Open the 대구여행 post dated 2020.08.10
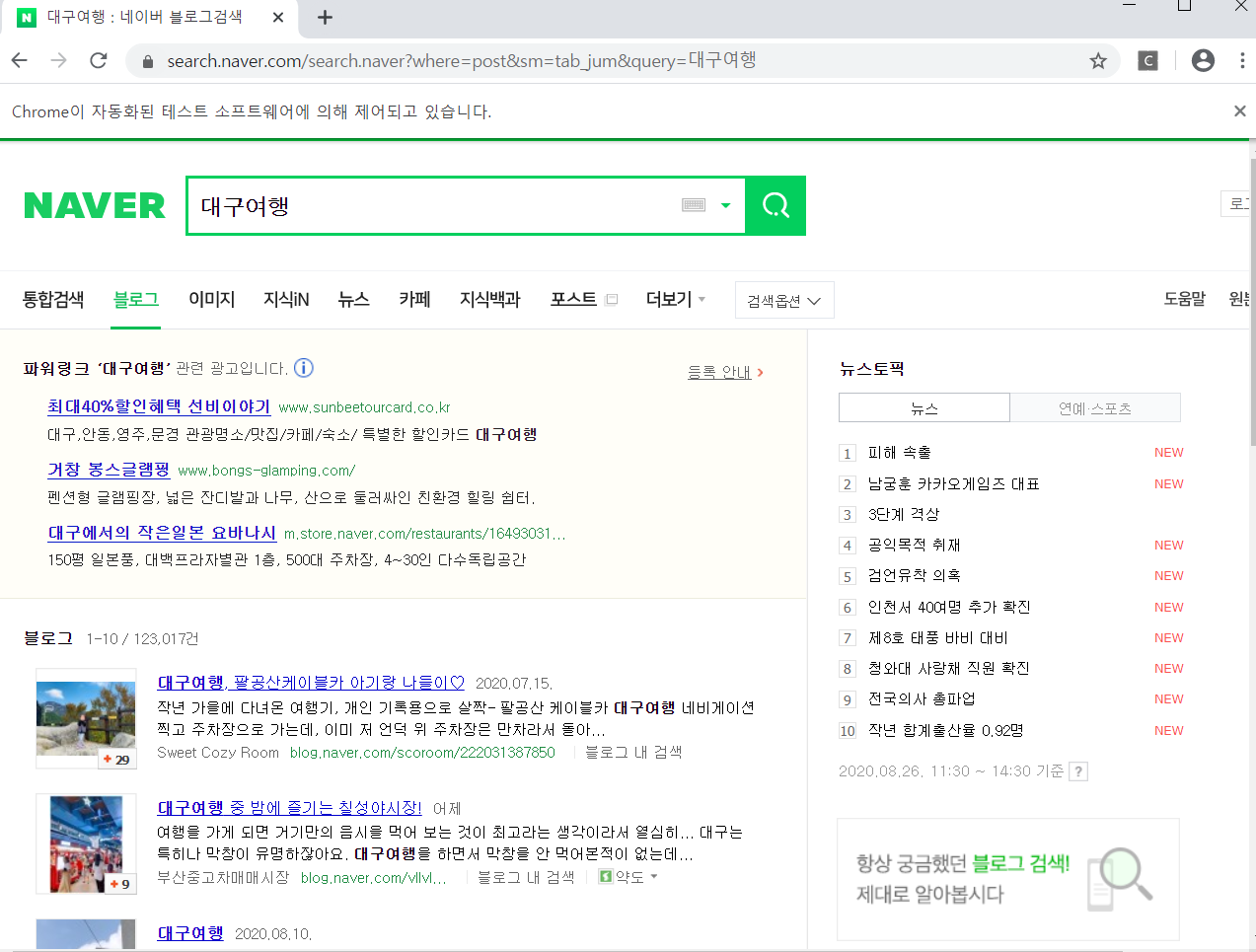This screenshot has width=1256, height=952. point(190,933)
